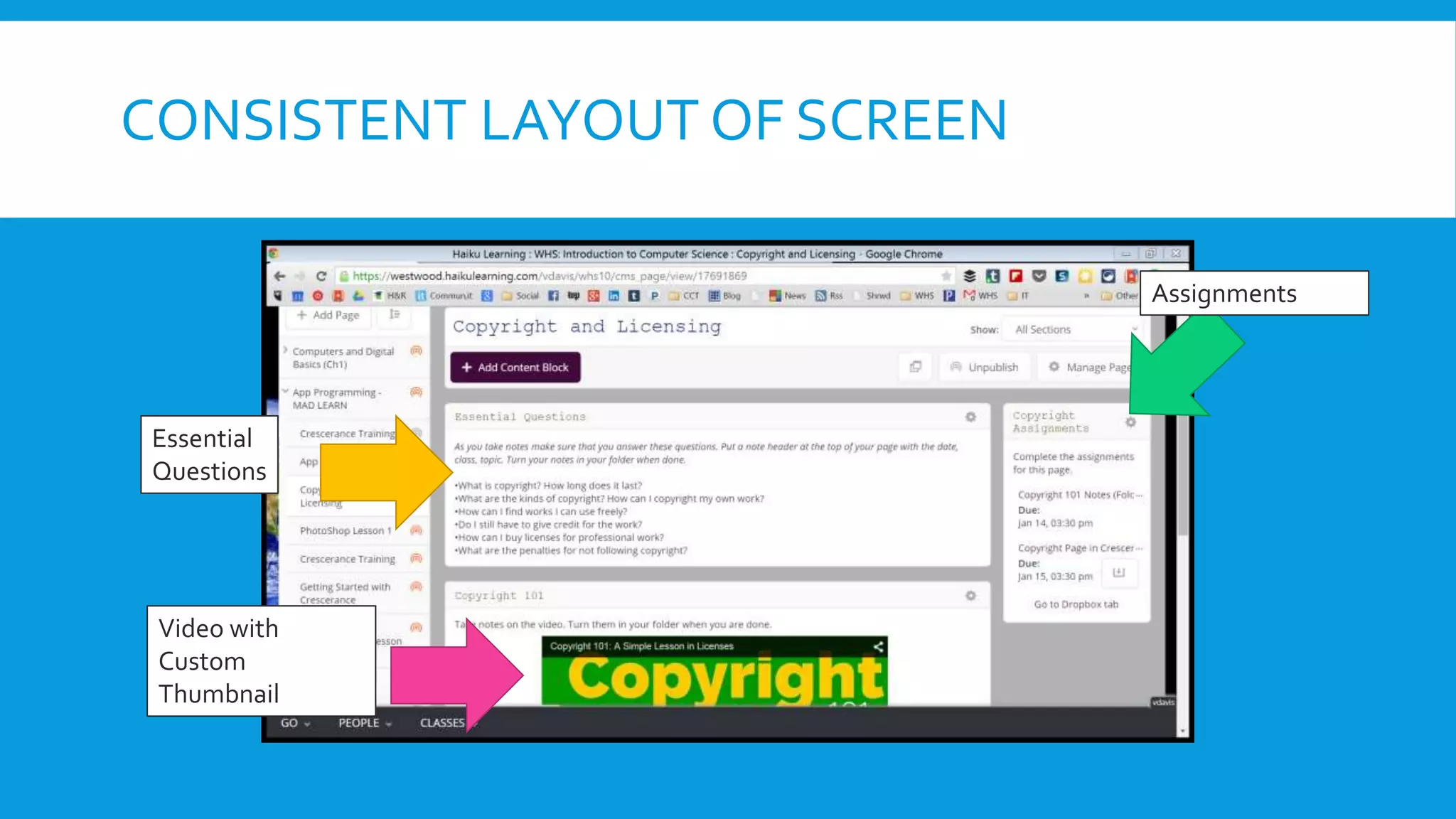
Task: Open the PEOPLE menu in bottom bar
Action: [x=365, y=723]
